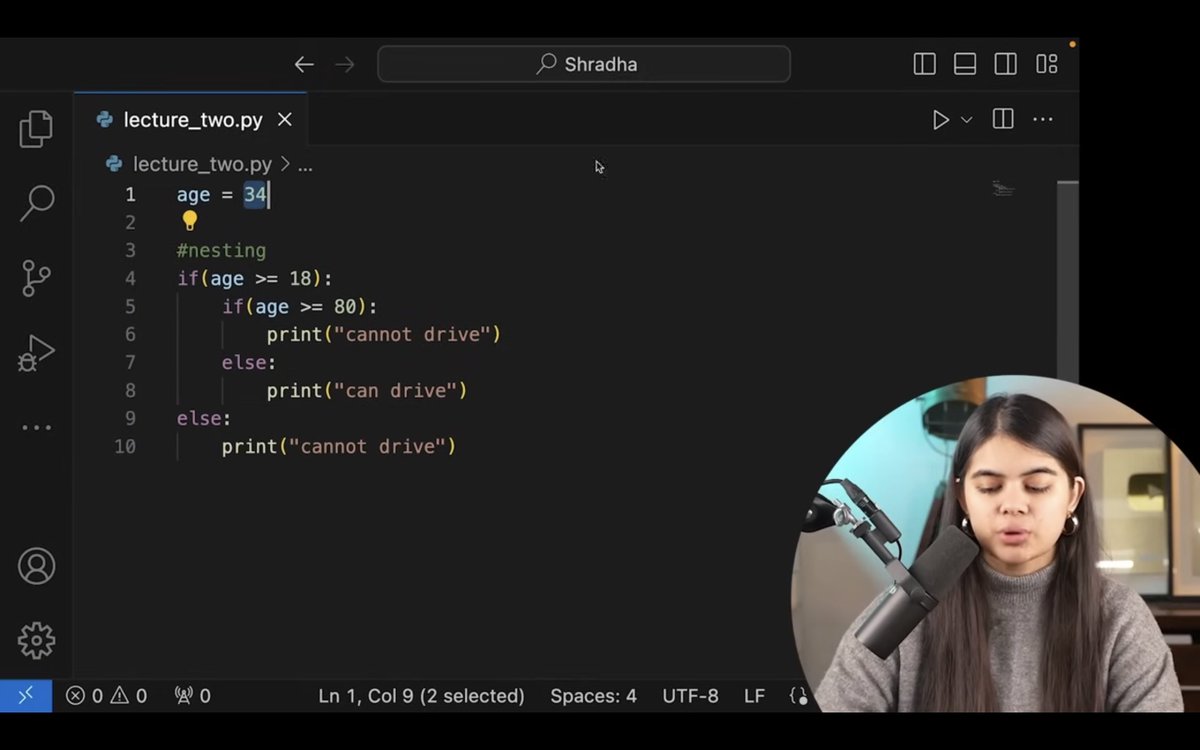This screenshot has height=750, width=1200.
Task: Click line number 10 in gutter
Action: click(x=125, y=446)
